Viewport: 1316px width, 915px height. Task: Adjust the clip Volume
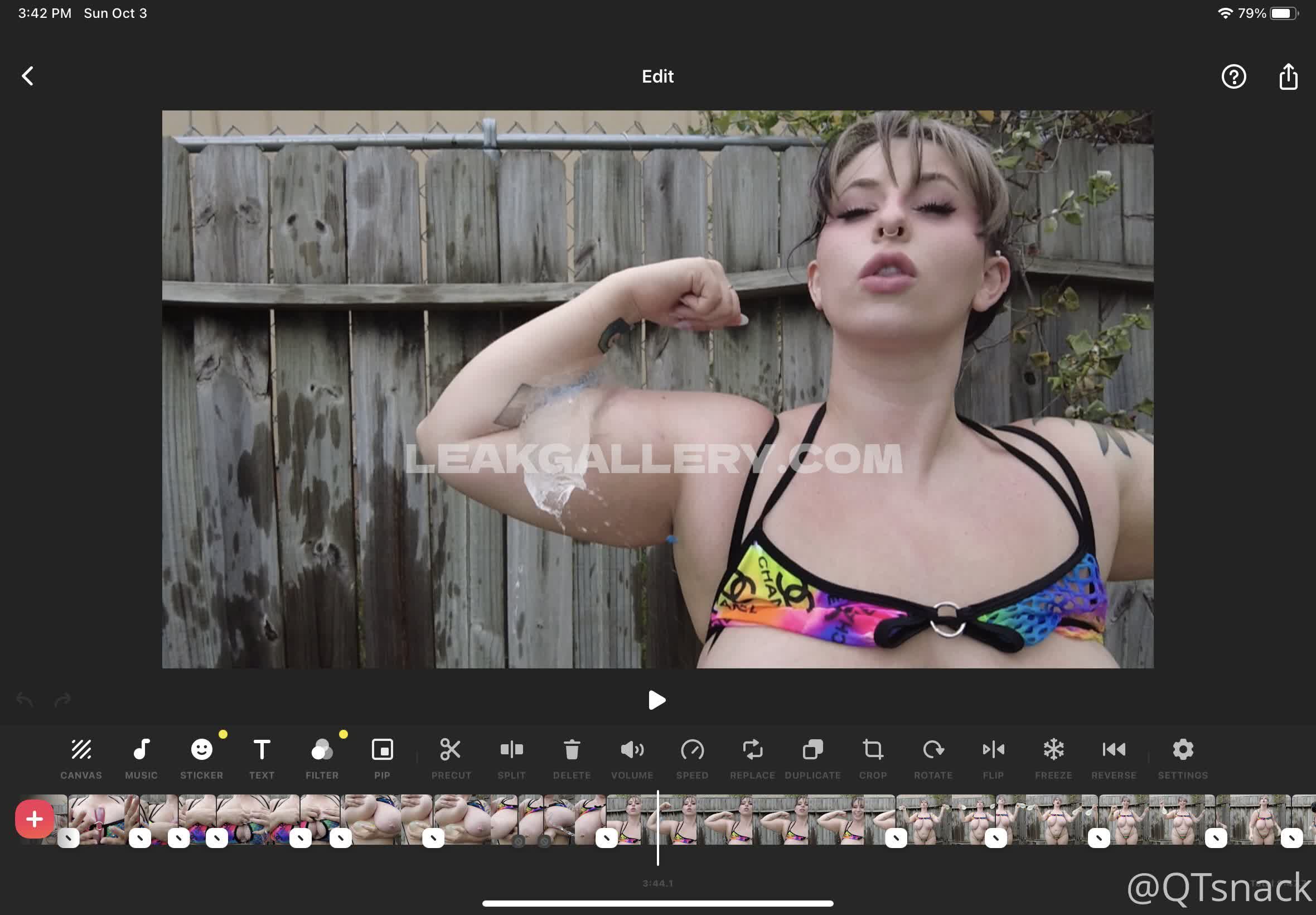[632, 758]
